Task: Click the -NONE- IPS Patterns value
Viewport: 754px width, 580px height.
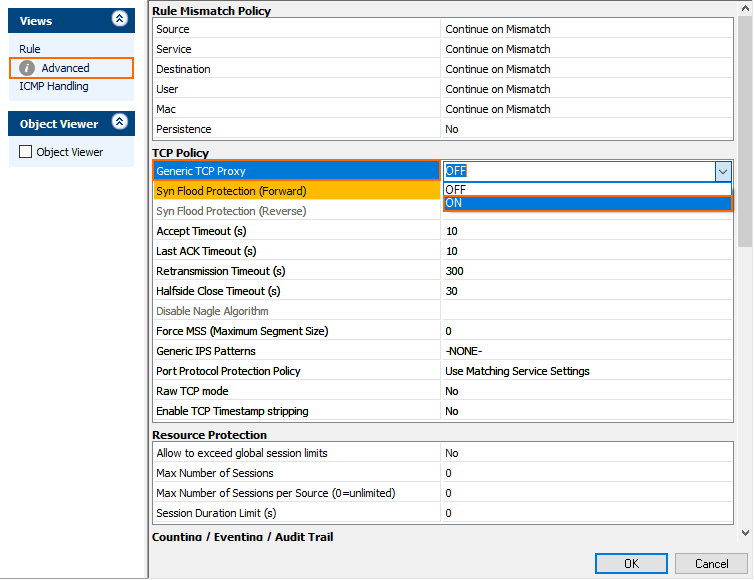Action: [464, 351]
